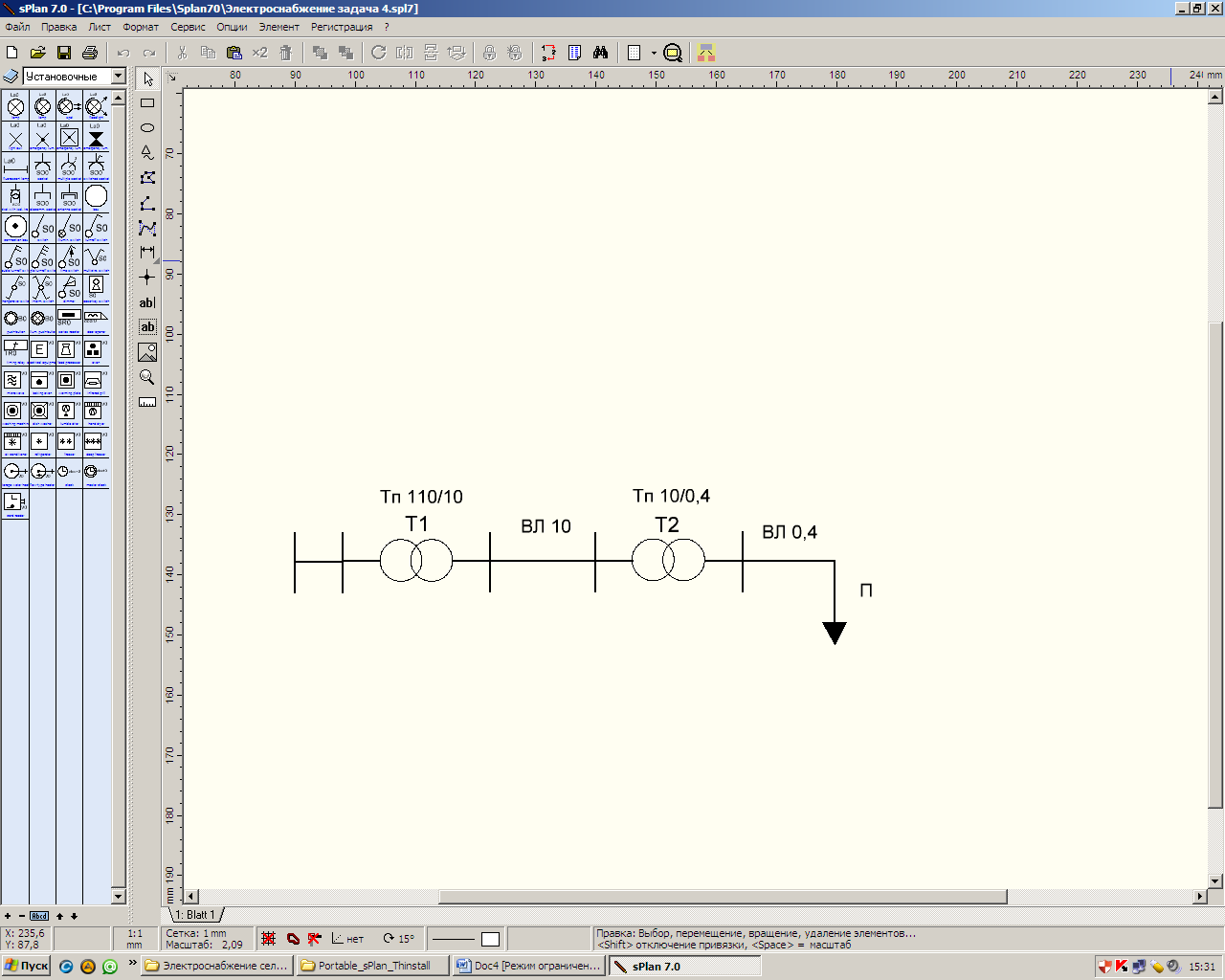Expand the 'Установочные' library dropdown
Screen dimensions: 1225x980
119,76
